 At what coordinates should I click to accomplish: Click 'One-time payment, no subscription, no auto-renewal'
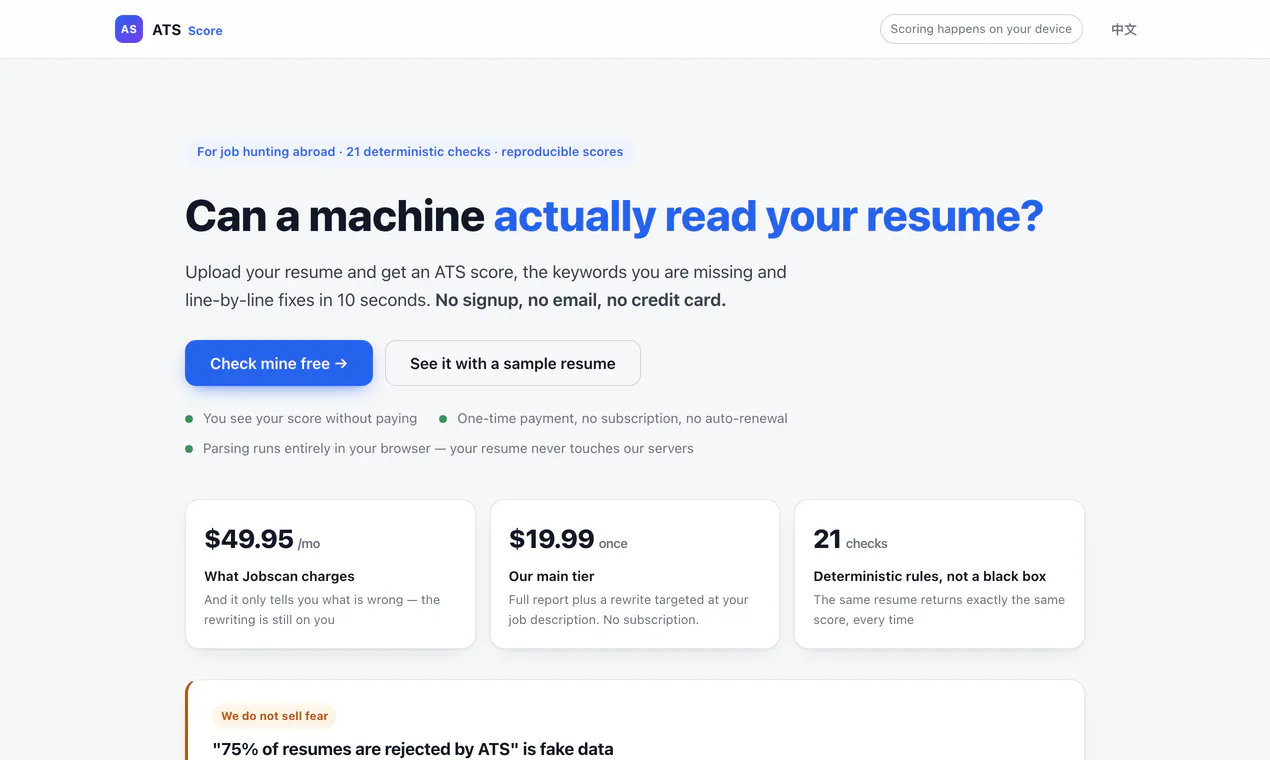(x=622, y=418)
